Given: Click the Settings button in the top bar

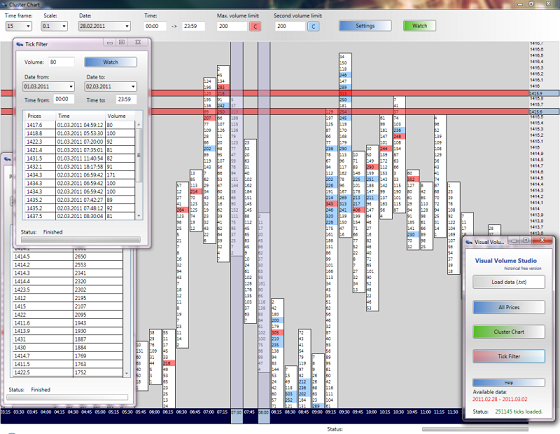Looking at the screenshot, I should click(x=365, y=26).
